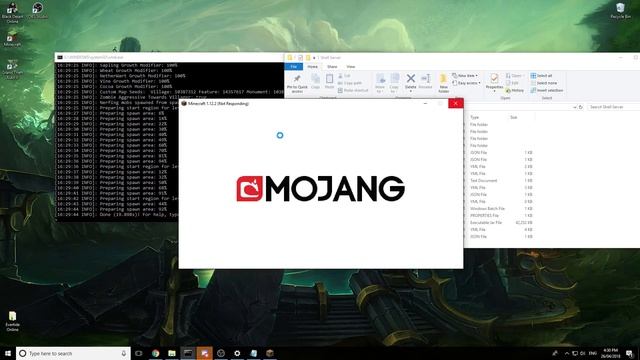This screenshot has width=640, height=360.
Task: Open the Easy access dropdown
Action: coord(466,83)
